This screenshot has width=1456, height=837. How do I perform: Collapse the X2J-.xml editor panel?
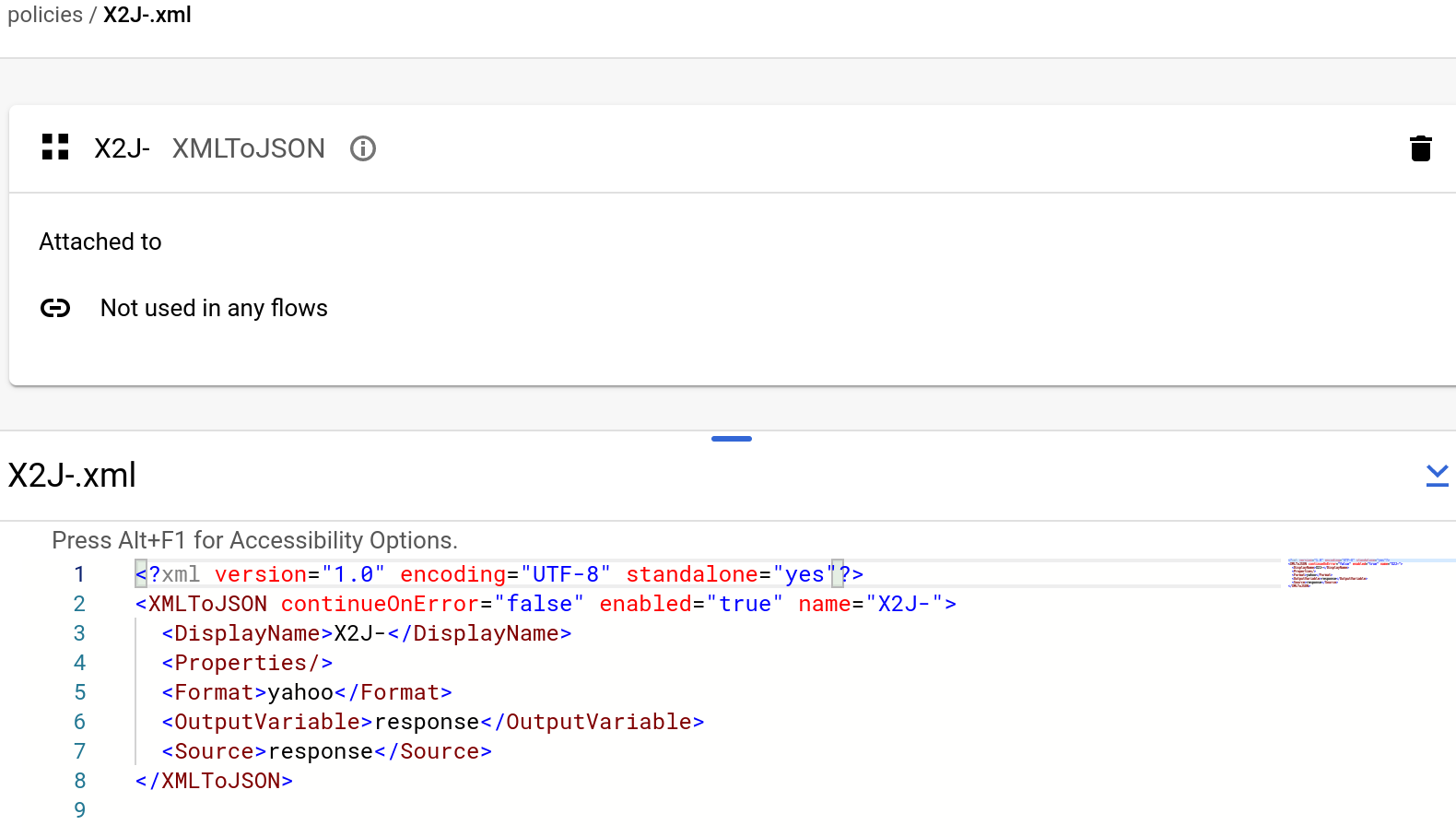pos(1437,476)
